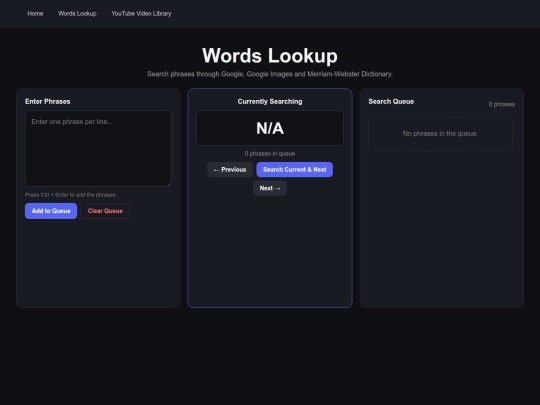Image resolution: width=540 pixels, height=405 pixels.
Task: Go to the Home nav link
Action: 35,14
